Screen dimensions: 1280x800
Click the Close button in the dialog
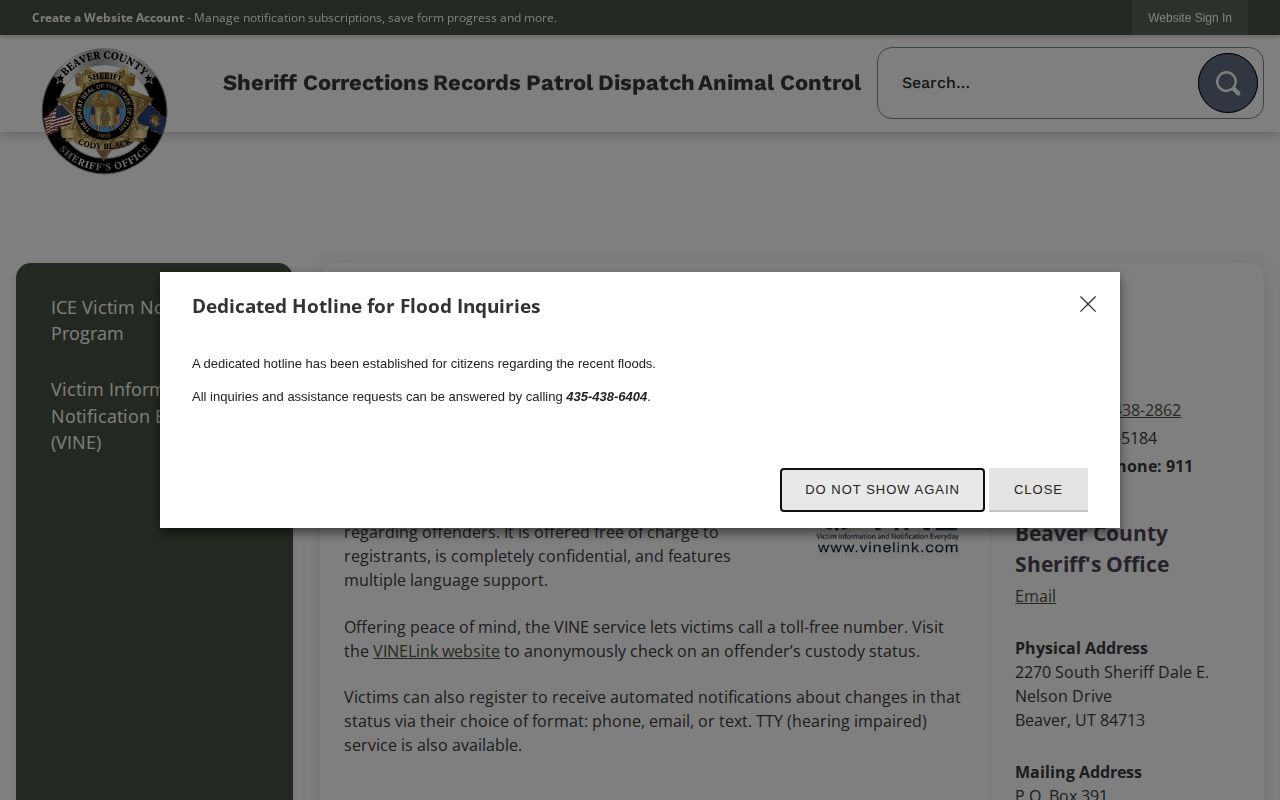coord(1038,490)
